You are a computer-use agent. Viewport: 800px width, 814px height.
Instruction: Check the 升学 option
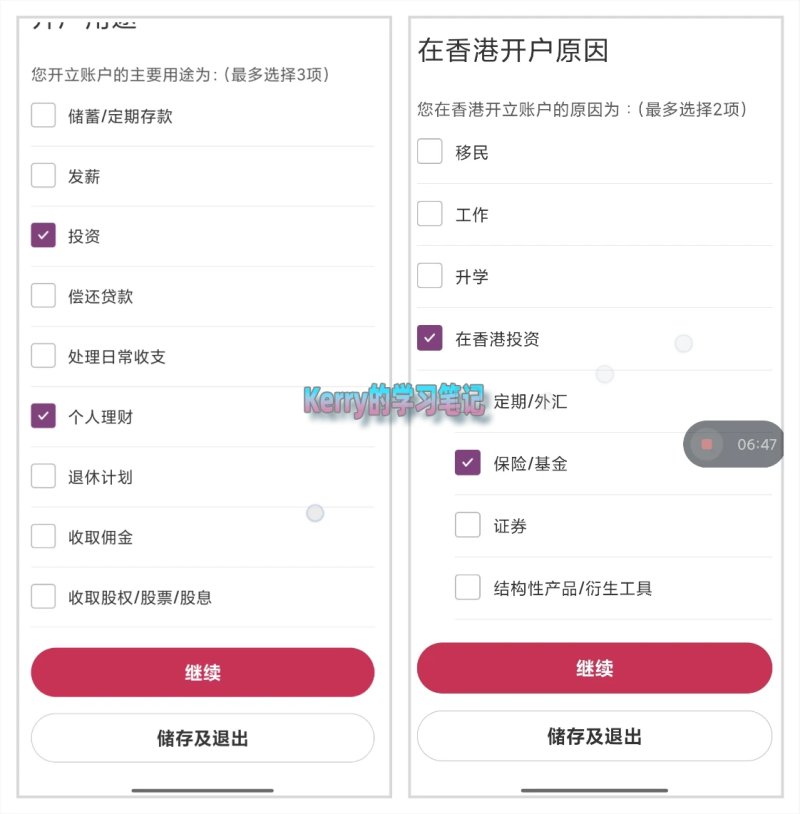[429, 276]
